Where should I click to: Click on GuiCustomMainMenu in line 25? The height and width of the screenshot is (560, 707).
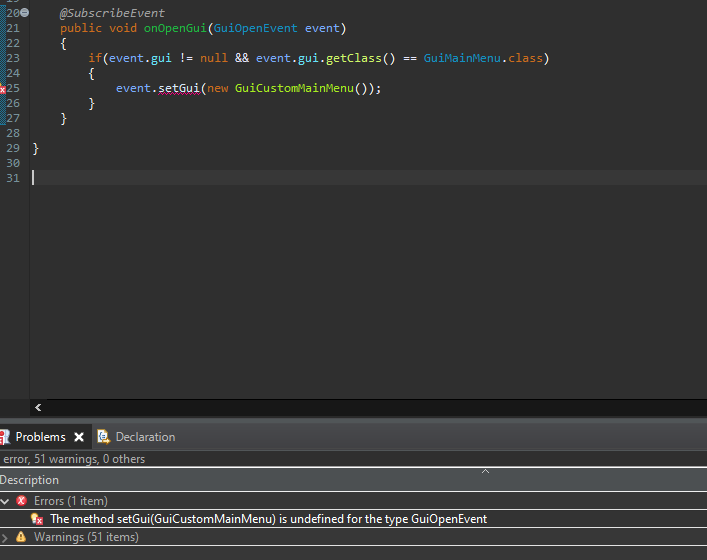pos(294,88)
